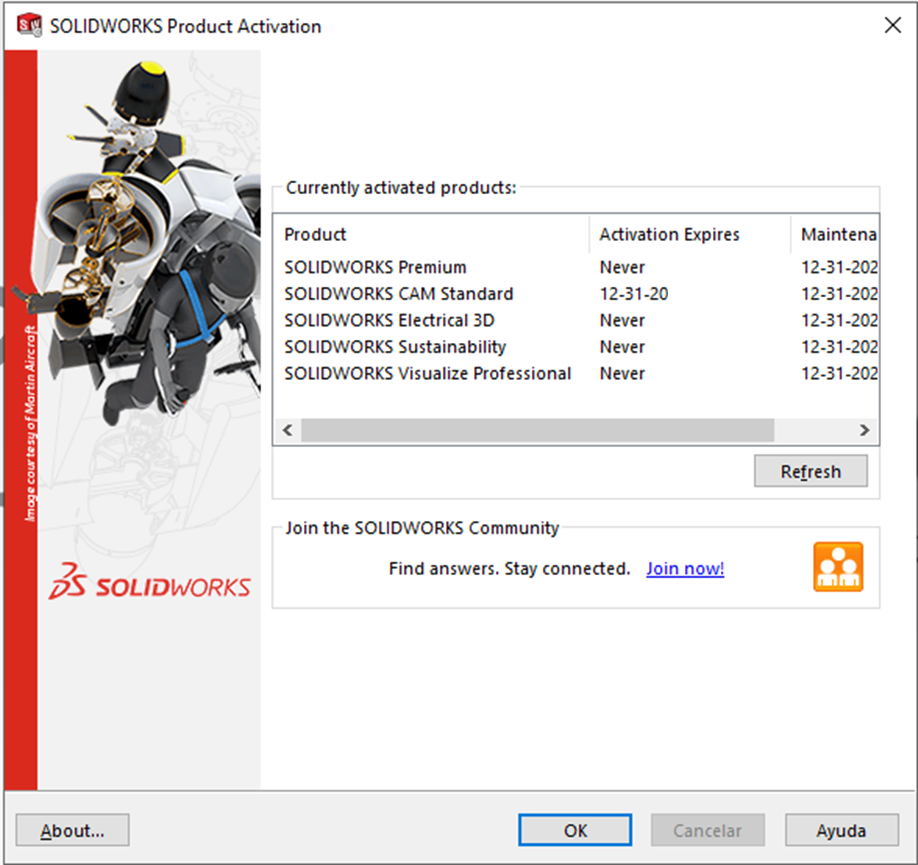
Task: Click the Cancelar button
Action: (707, 830)
